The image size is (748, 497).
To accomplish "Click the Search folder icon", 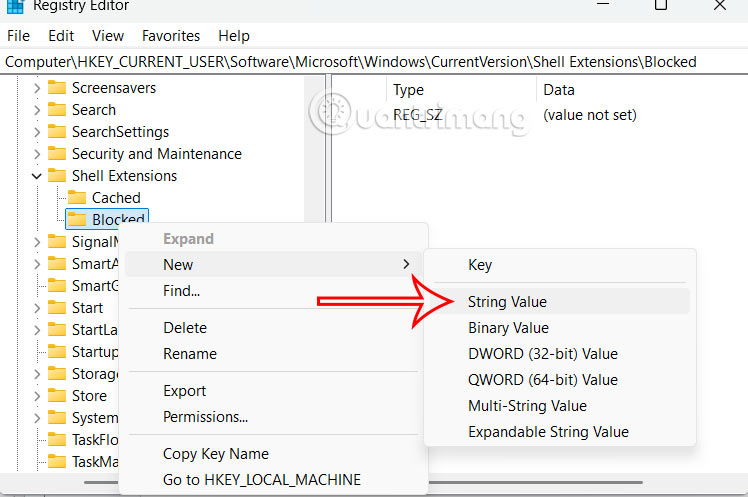I will point(57,110).
